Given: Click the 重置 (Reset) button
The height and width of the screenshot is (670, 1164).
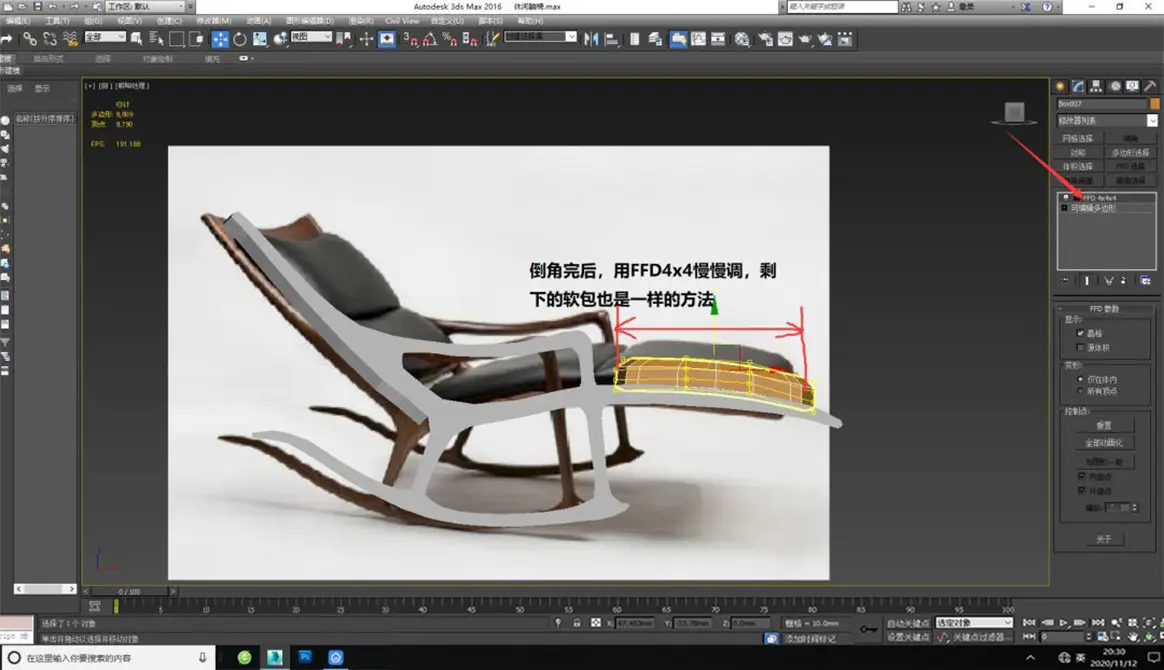Looking at the screenshot, I should click(1103, 425).
